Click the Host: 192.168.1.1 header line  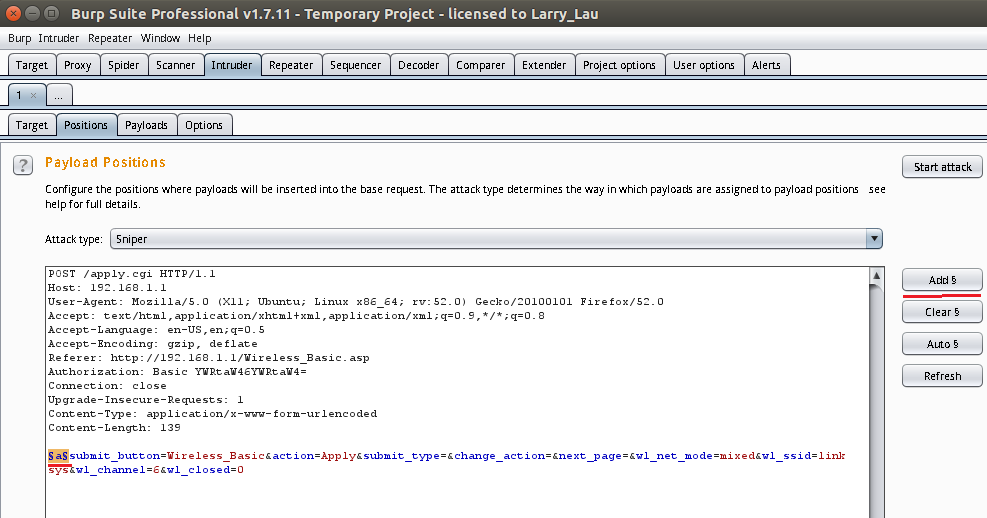(x=107, y=288)
